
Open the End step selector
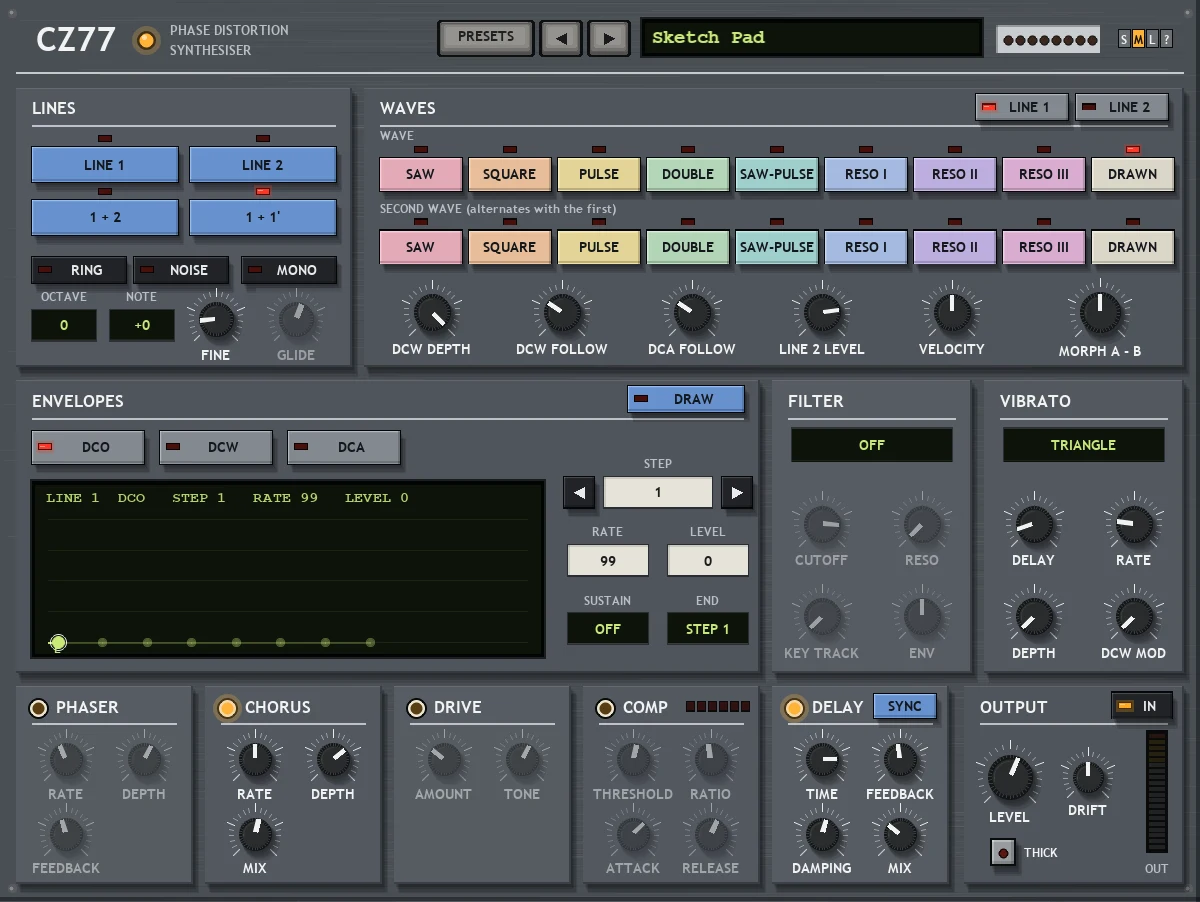coord(708,629)
